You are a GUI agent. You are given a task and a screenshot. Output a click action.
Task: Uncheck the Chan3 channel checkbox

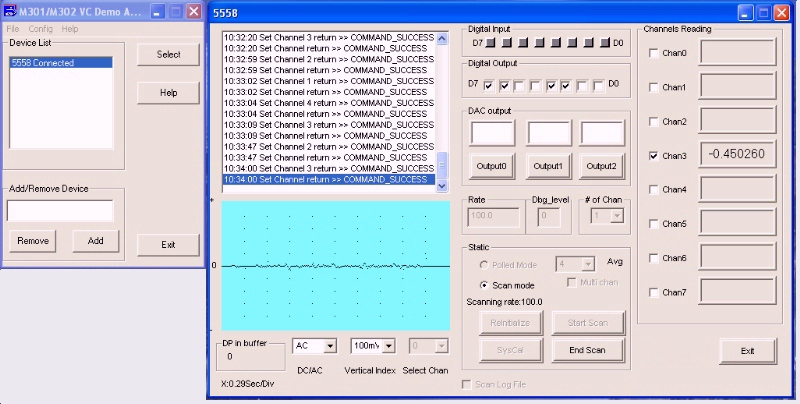pos(654,156)
